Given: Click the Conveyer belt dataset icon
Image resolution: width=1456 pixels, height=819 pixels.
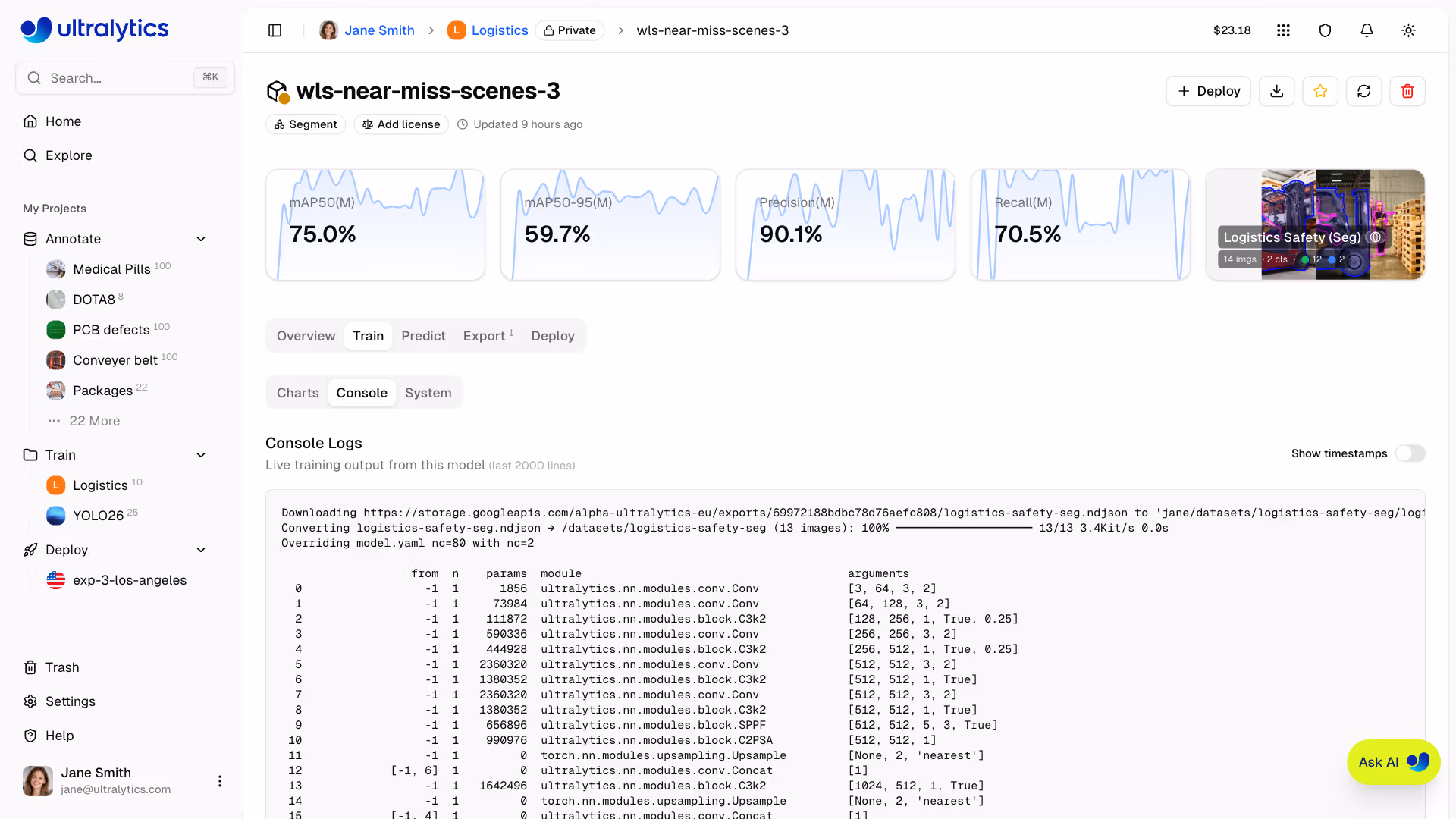Looking at the screenshot, I should coord(56,360).
